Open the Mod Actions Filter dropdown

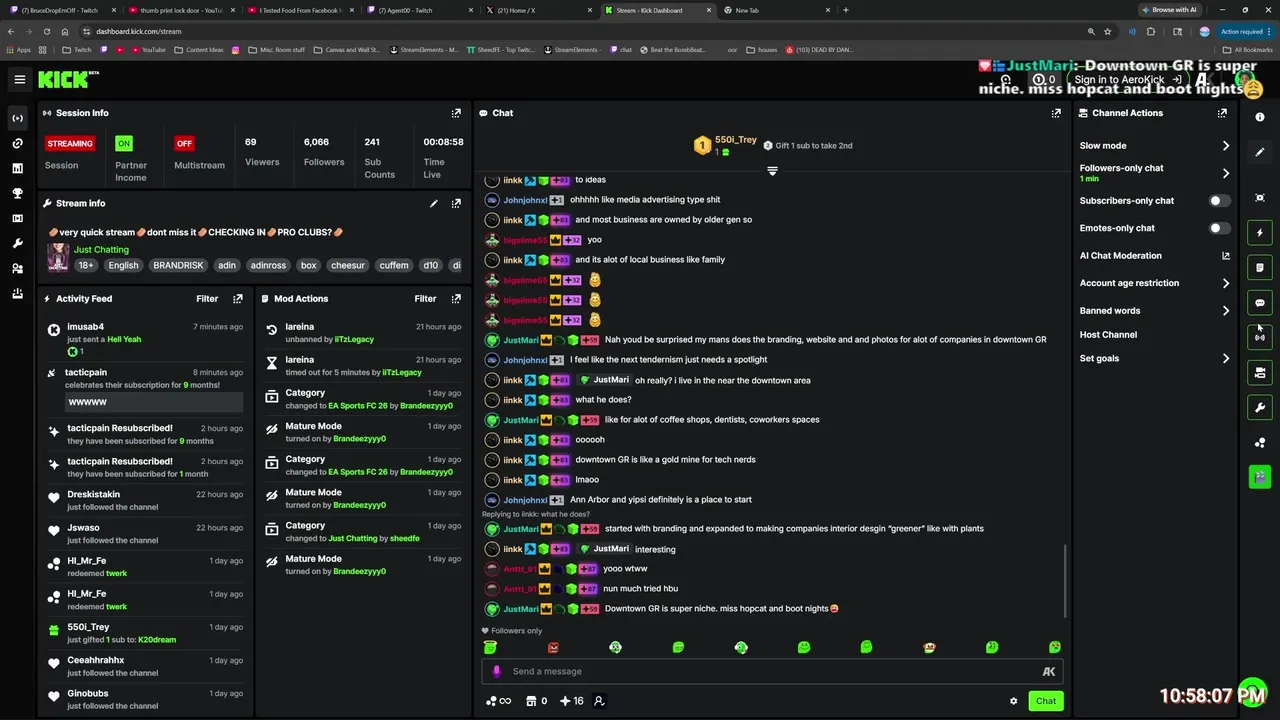[x=425, y=298]
